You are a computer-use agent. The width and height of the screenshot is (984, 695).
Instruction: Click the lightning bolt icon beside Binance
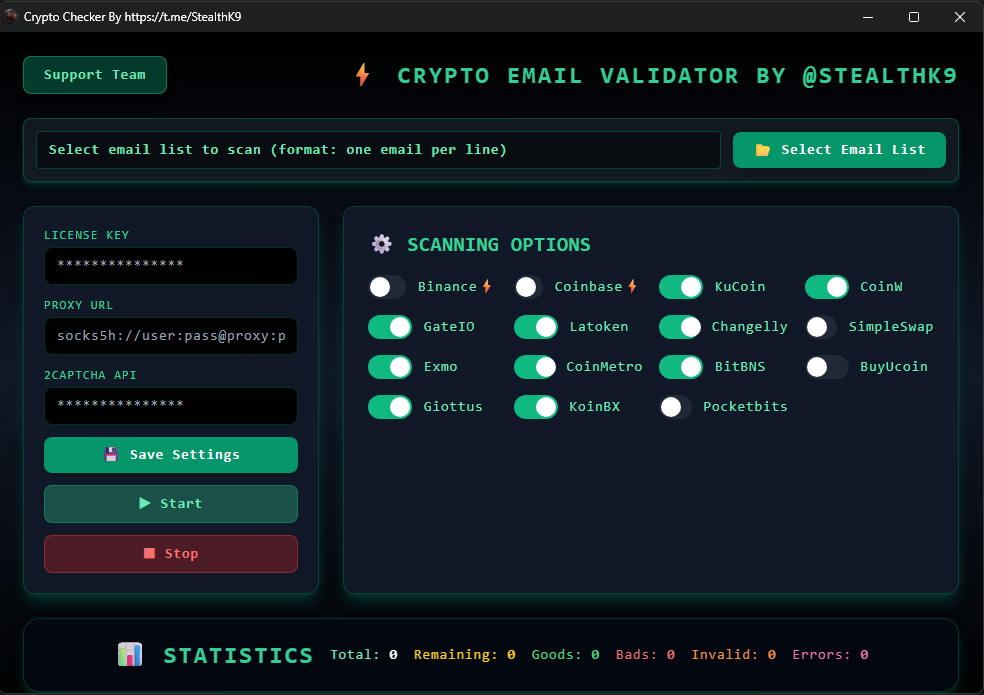[487, 287]
